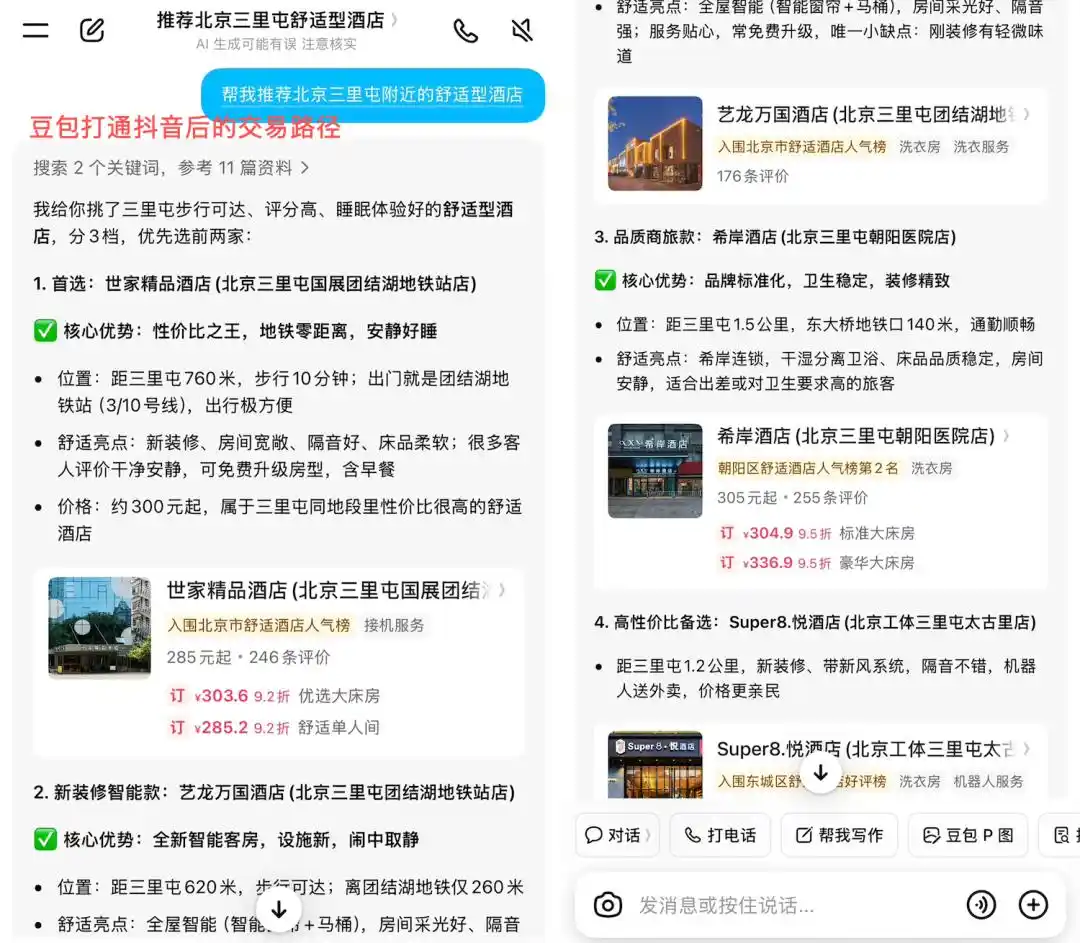Jump to bottom arrow in left screen
This screenshot has width=1080, height=943.
278,909
